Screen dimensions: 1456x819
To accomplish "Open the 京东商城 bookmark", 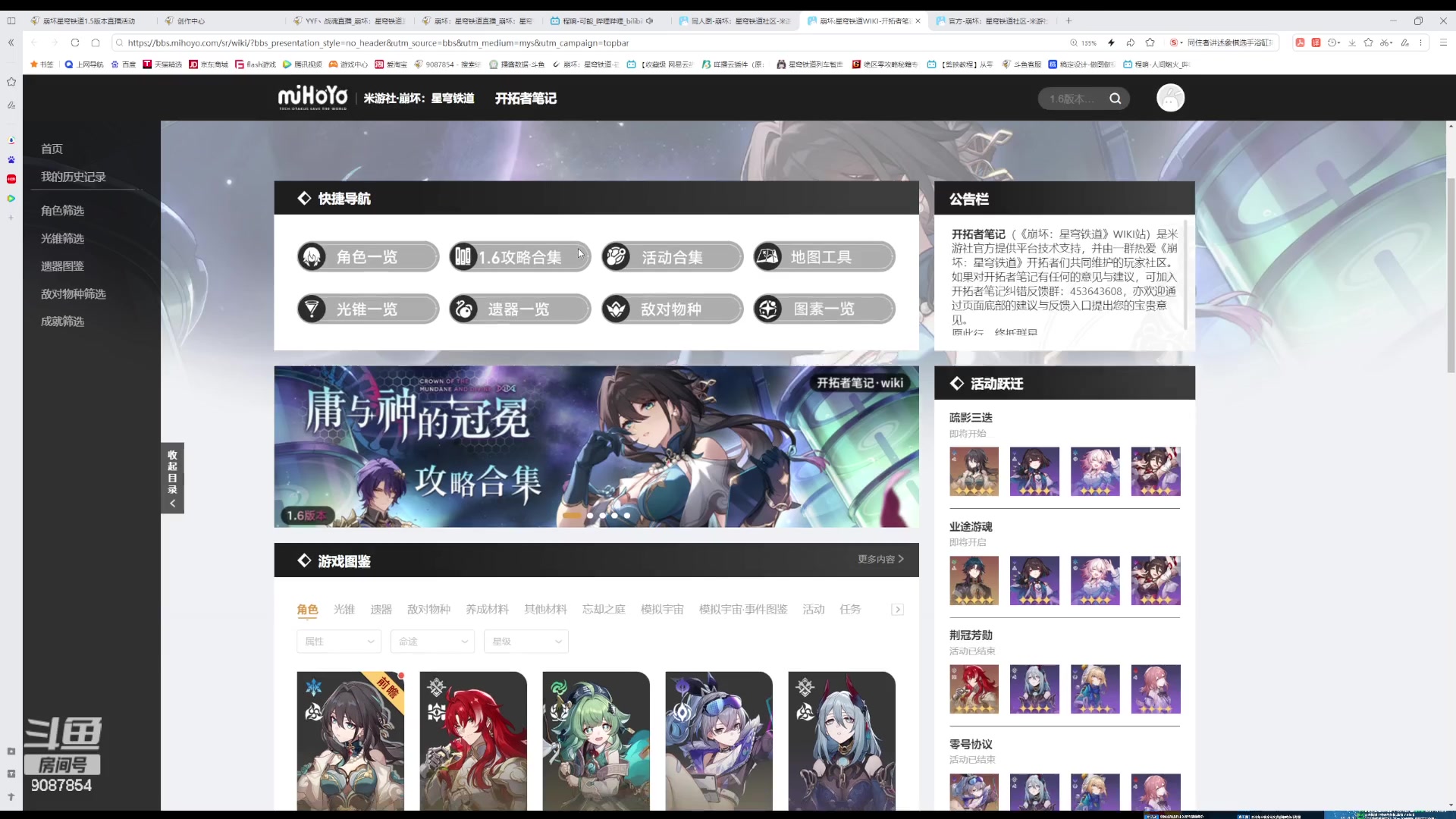I will point(209,64).
